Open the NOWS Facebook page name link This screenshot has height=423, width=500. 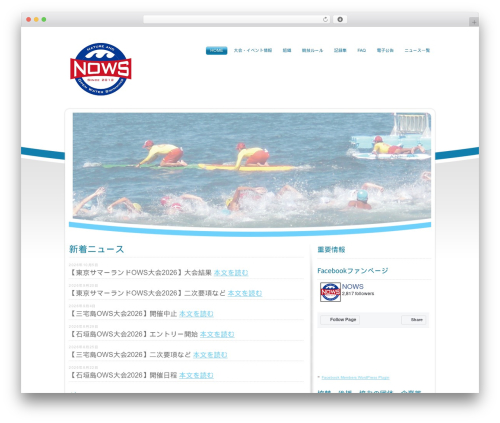[x=353, y=287]
